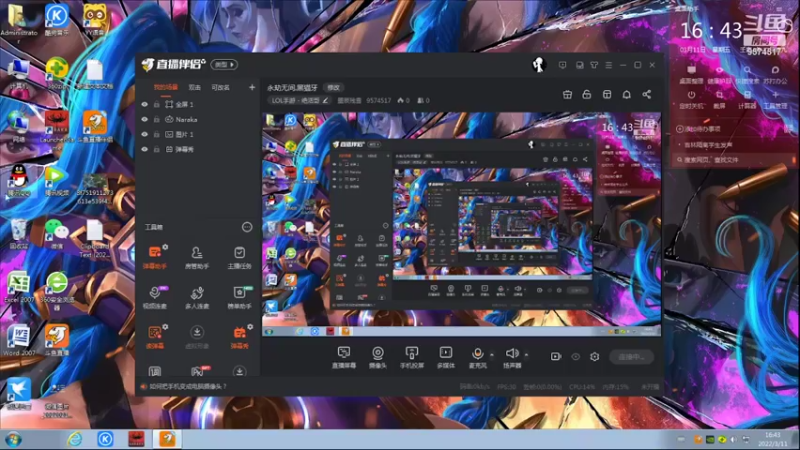Toggle lock on 全屏 1 layer
The image size is (800, 450).
click(157, 104)
